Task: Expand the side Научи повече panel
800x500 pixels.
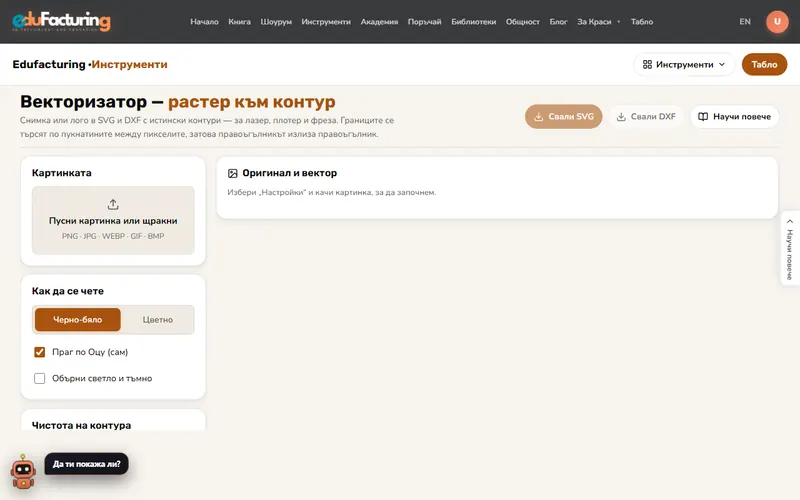Action: pyautogui.click(x=790, y=248)
